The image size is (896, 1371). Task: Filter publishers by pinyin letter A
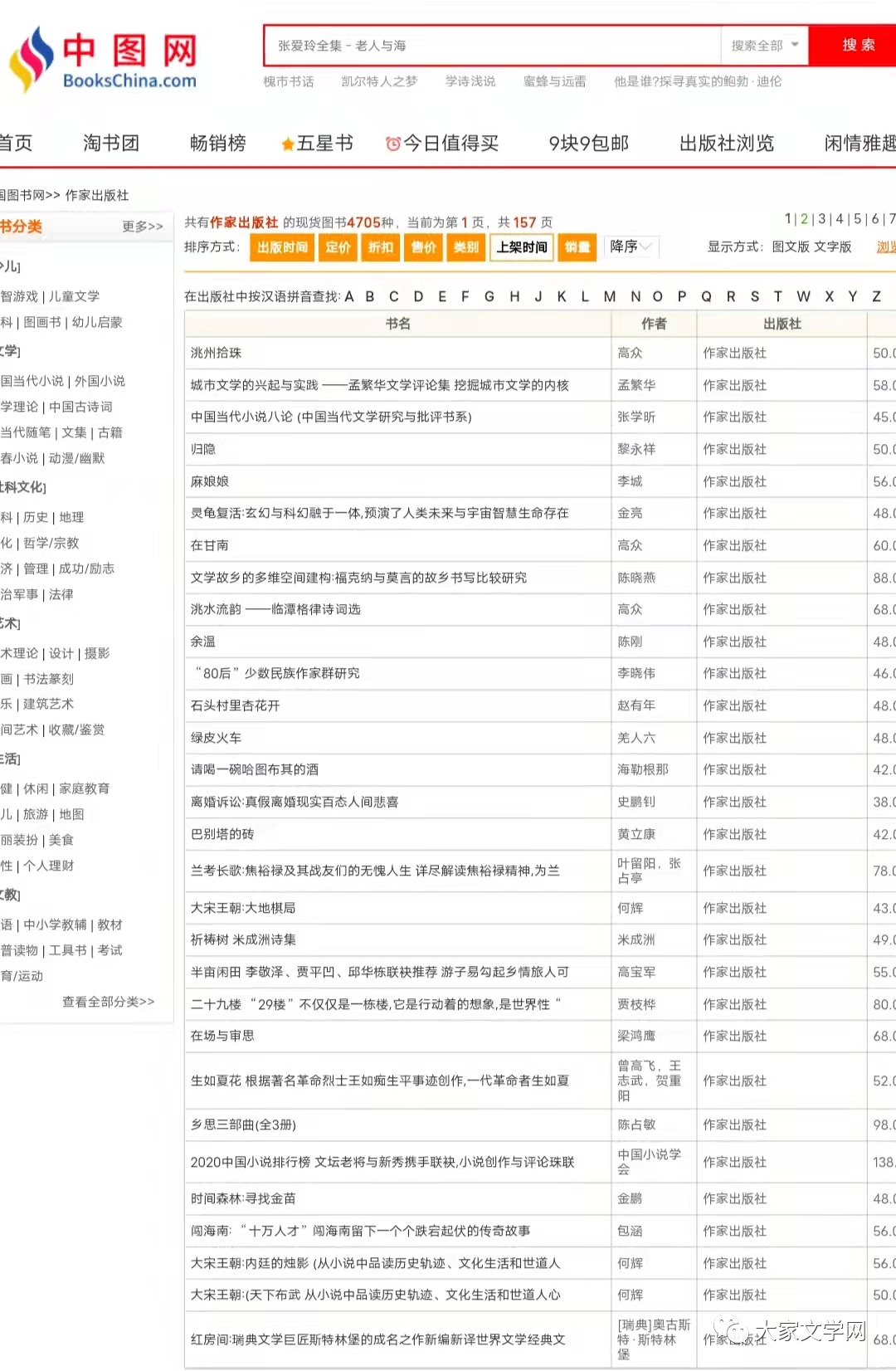coord(349,296)
